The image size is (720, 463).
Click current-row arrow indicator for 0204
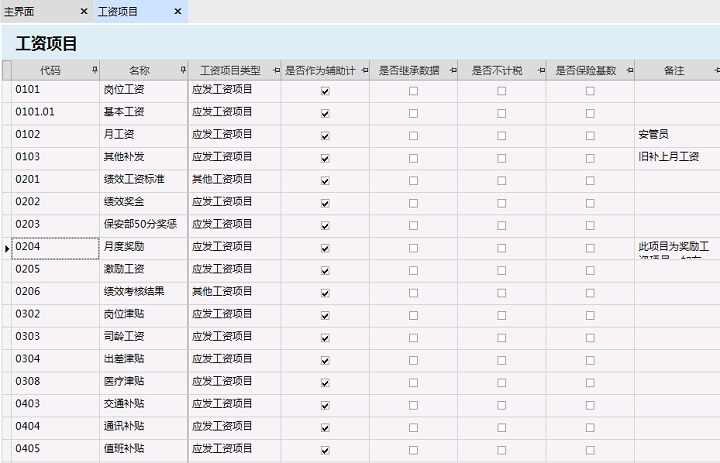(7, 248)
